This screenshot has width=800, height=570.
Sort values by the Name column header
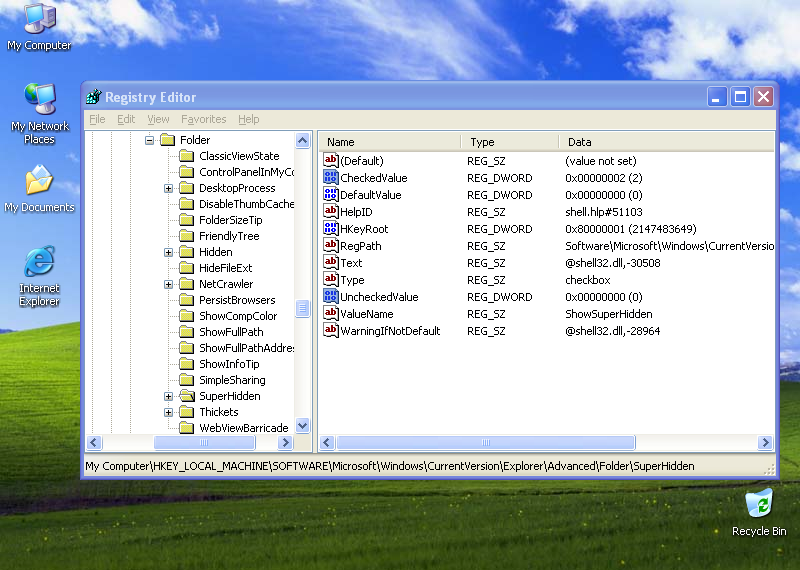tap(390, 142)
